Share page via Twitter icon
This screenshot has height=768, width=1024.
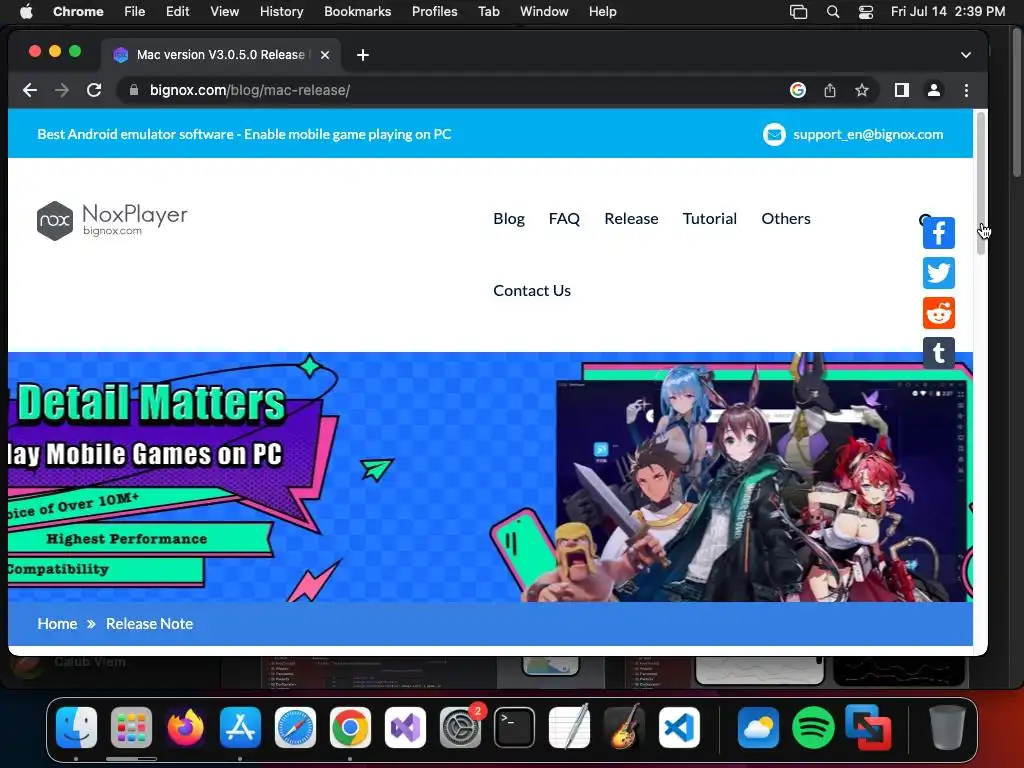pos(938,273)
